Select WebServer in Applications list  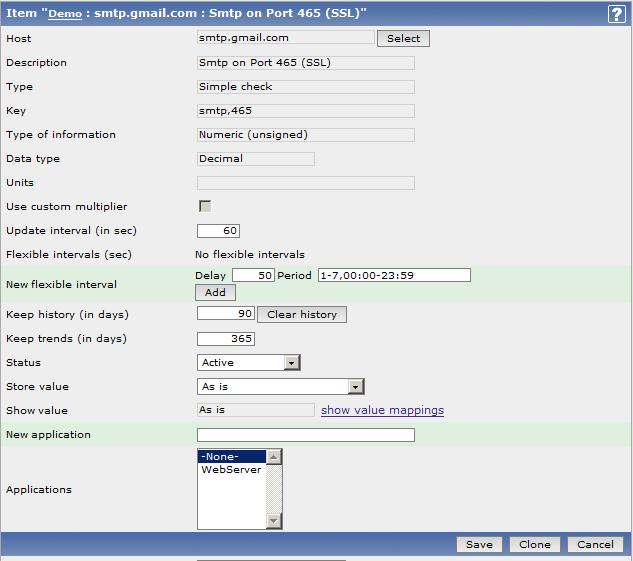(x=231, y=469)
